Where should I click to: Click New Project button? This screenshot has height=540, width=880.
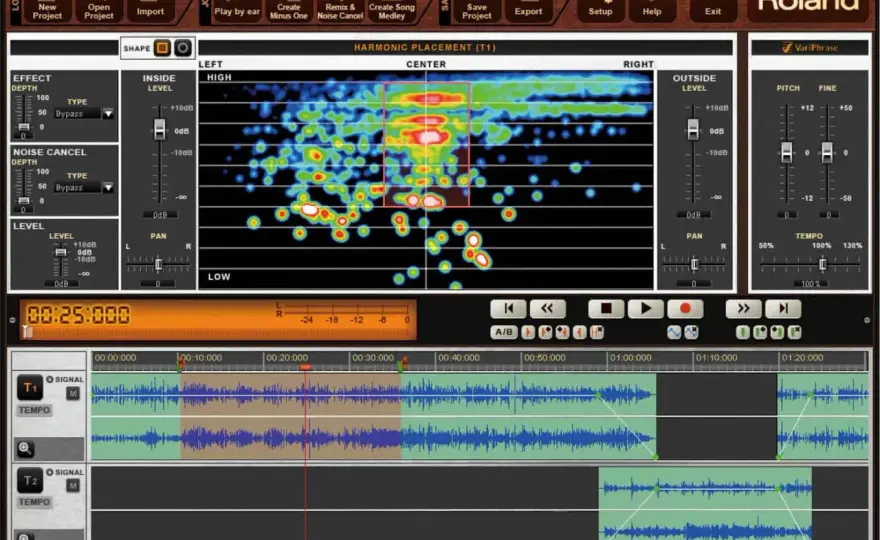pyautogui.click(x=47, y=10)
